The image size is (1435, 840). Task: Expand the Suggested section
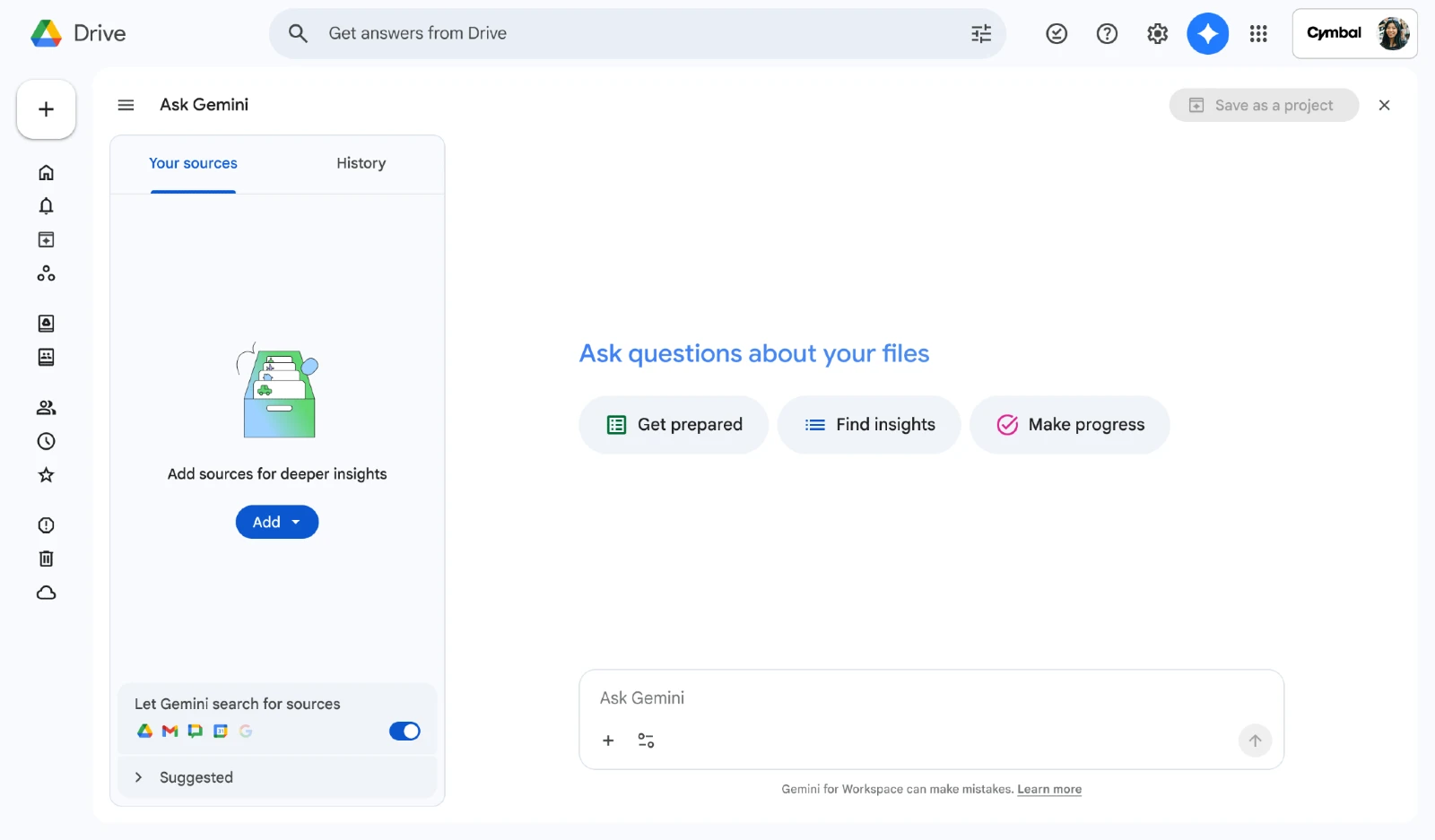tap(139, 777)
